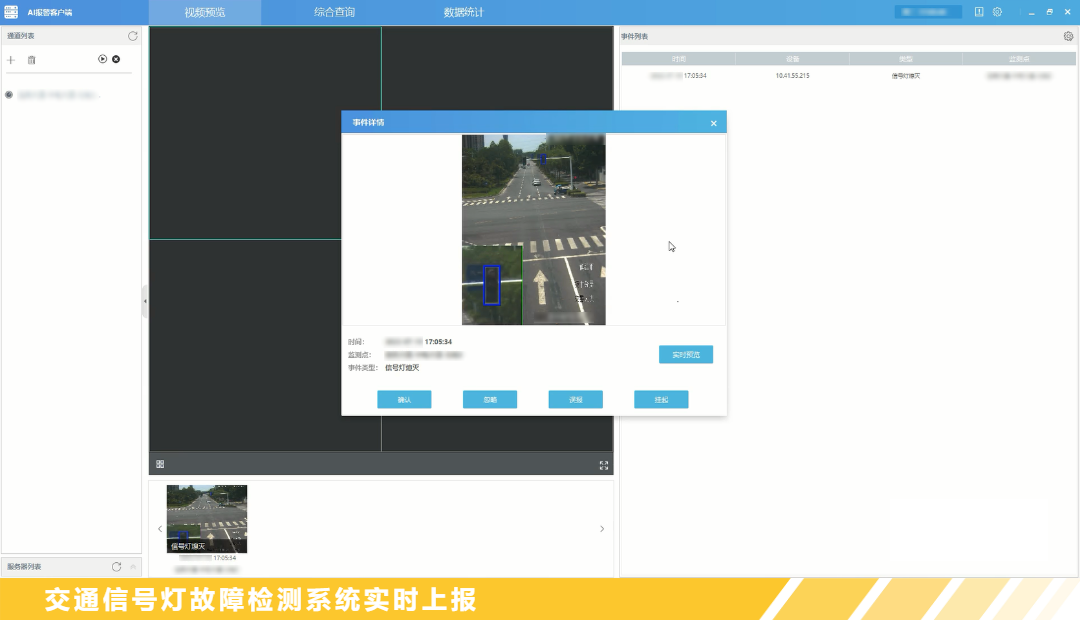Switch to the 数据统计 tab
1080x620 pixels.
point(464,13)
